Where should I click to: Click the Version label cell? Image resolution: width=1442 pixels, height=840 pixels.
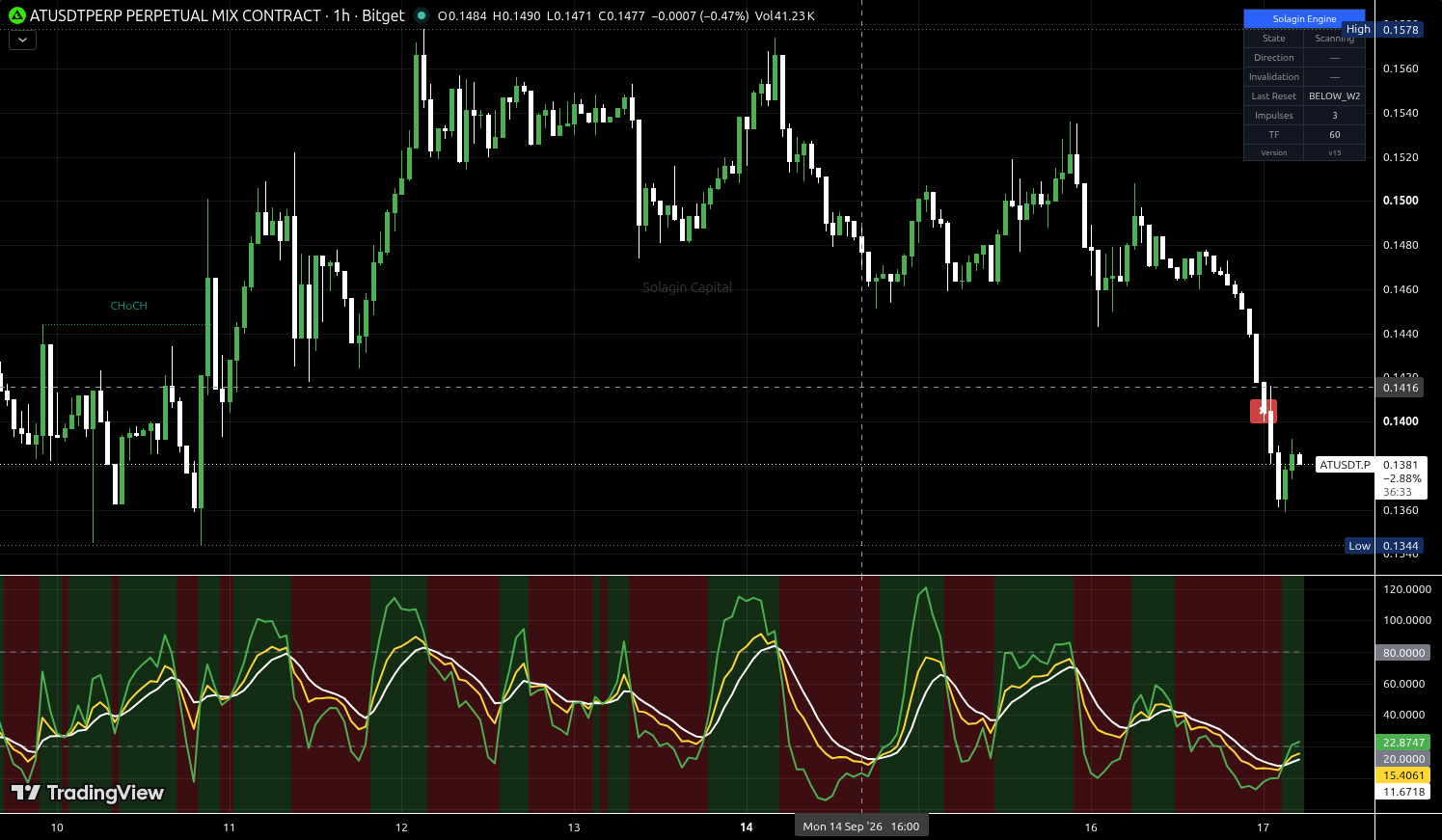1273,152
